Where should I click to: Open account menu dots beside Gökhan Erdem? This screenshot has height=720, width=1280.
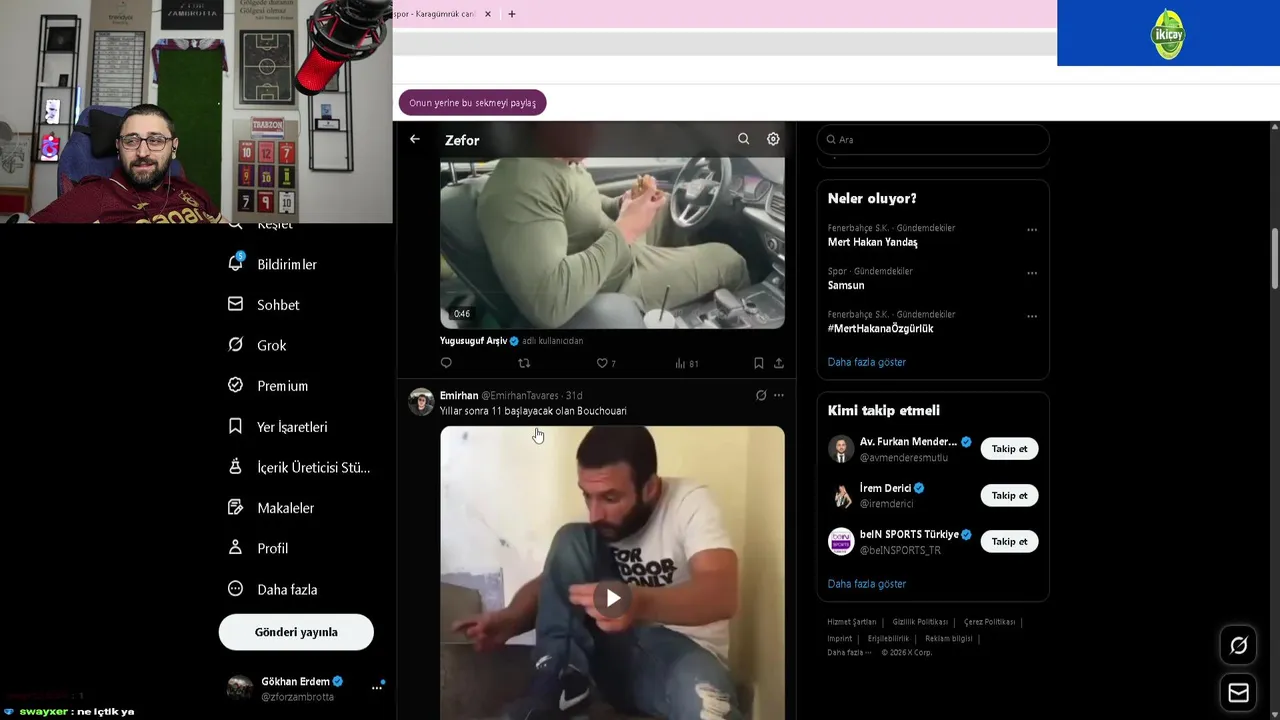(377, 687)
